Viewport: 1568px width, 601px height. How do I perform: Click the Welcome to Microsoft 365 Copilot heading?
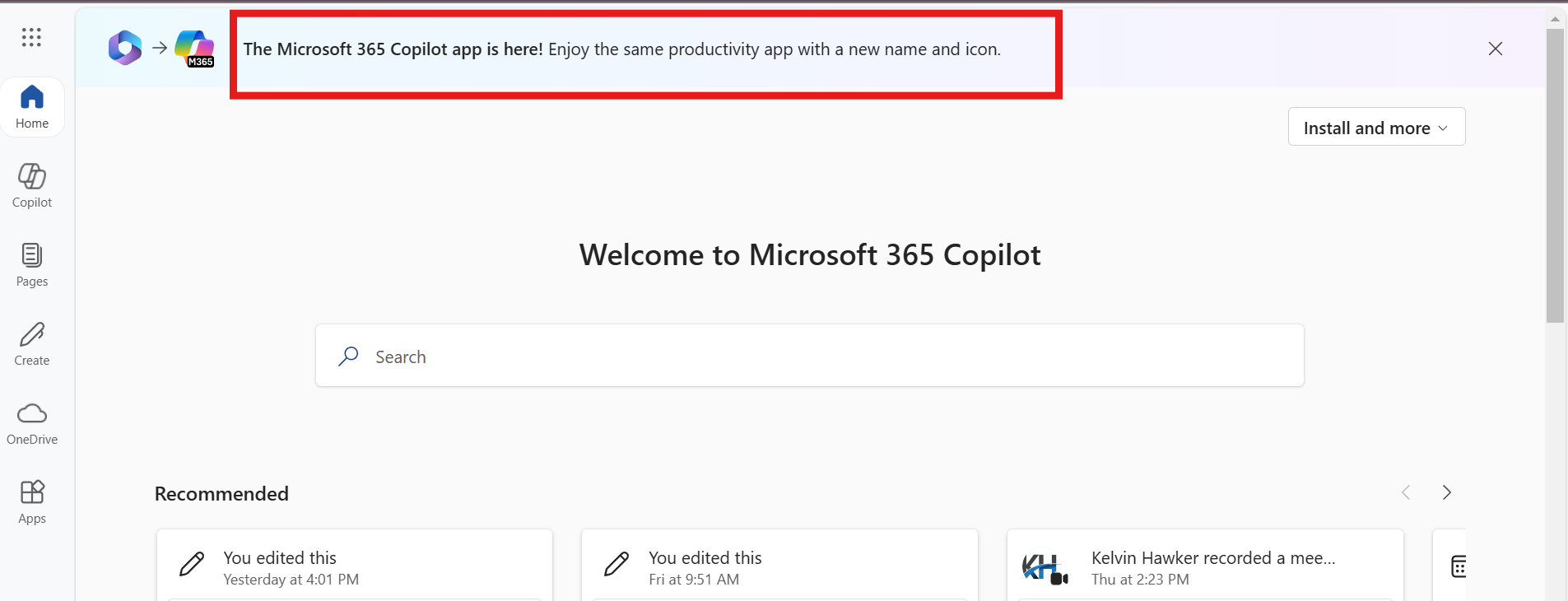810,255
